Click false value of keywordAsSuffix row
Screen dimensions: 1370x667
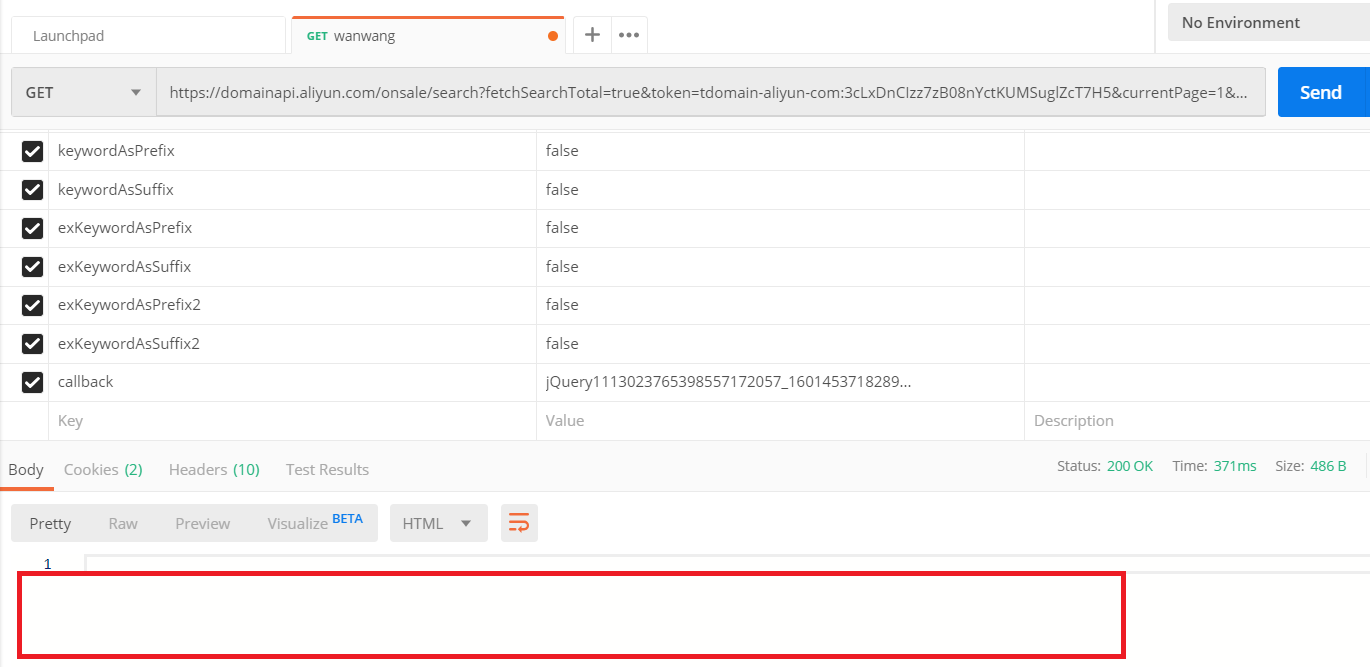(x=562, y=190)
